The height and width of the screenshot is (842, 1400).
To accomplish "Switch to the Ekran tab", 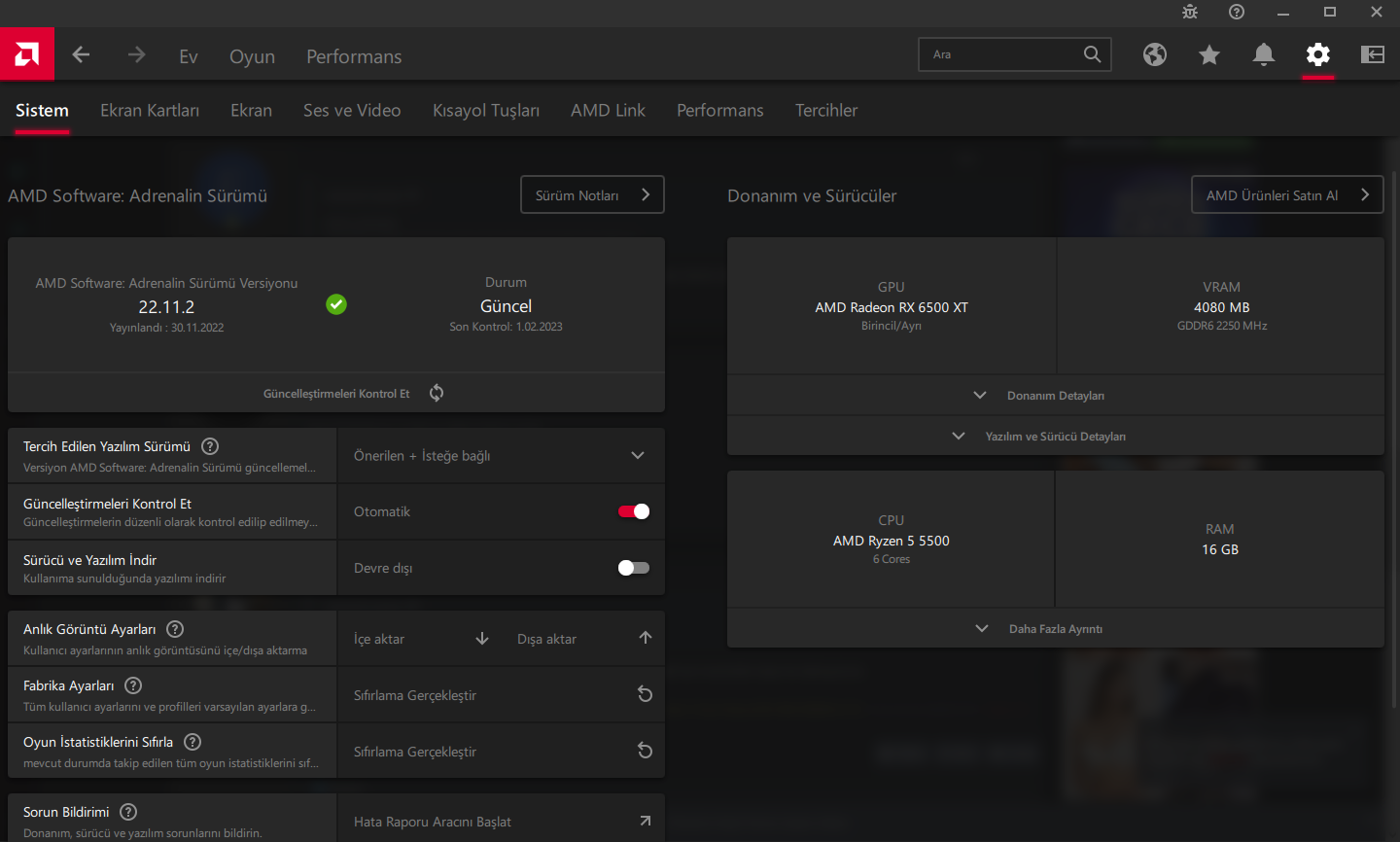I will [x=251, y=111].
